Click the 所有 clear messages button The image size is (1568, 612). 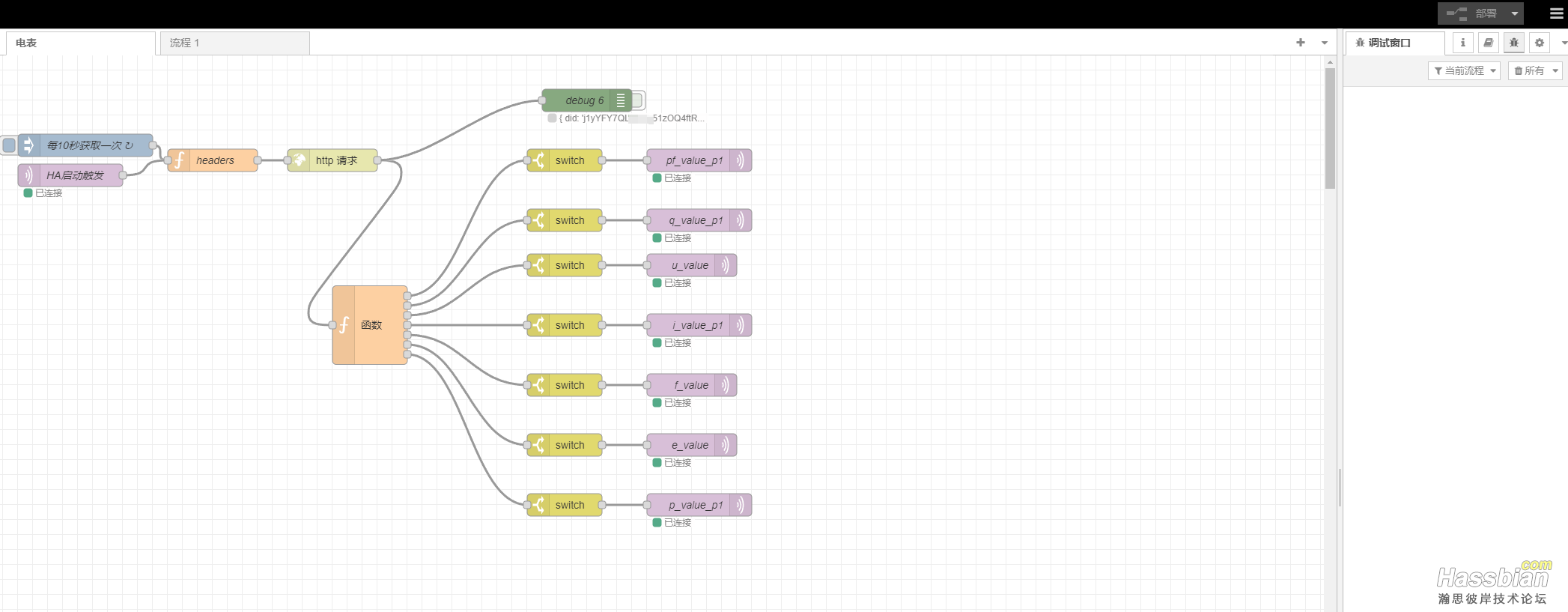1528,70
